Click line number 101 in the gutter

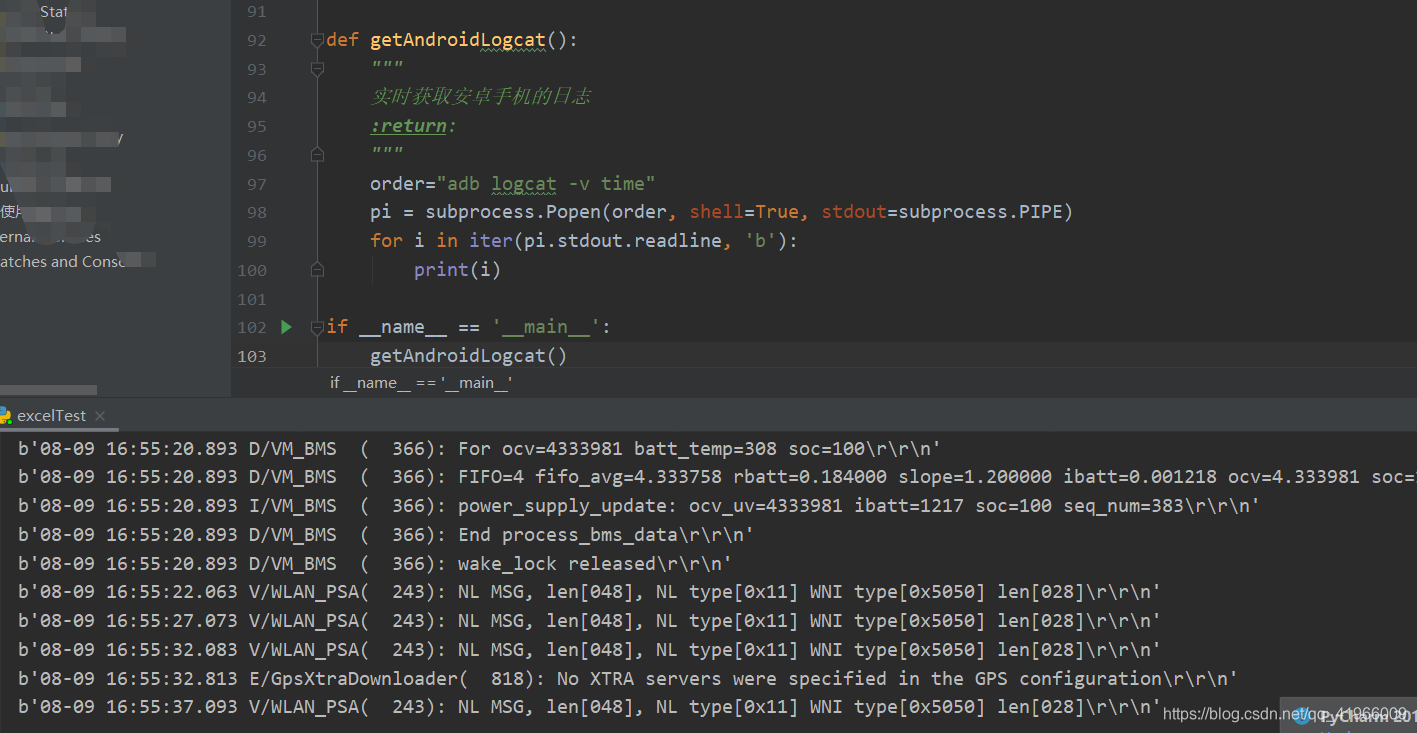tap(252, 299)
